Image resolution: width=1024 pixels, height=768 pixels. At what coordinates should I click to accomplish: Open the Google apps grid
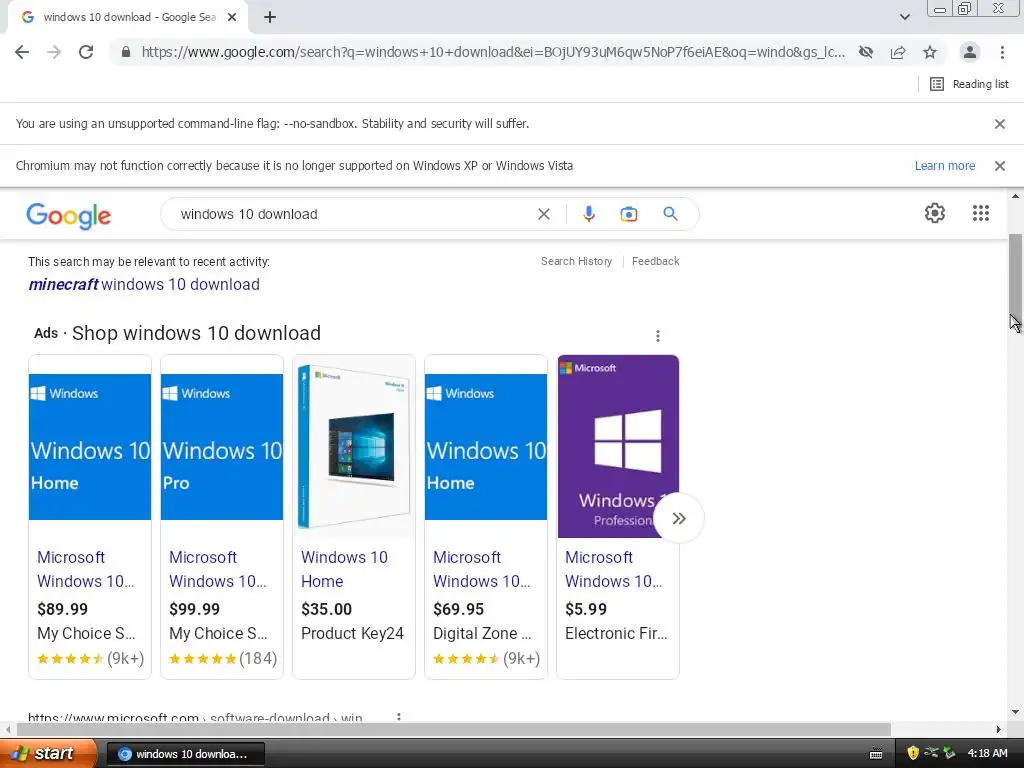pos(981,213)
